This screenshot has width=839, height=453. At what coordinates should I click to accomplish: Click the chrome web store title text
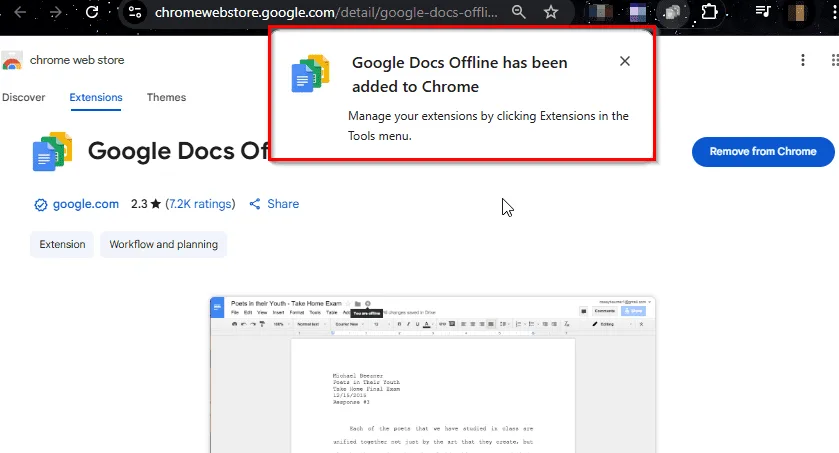coord(77,60)
